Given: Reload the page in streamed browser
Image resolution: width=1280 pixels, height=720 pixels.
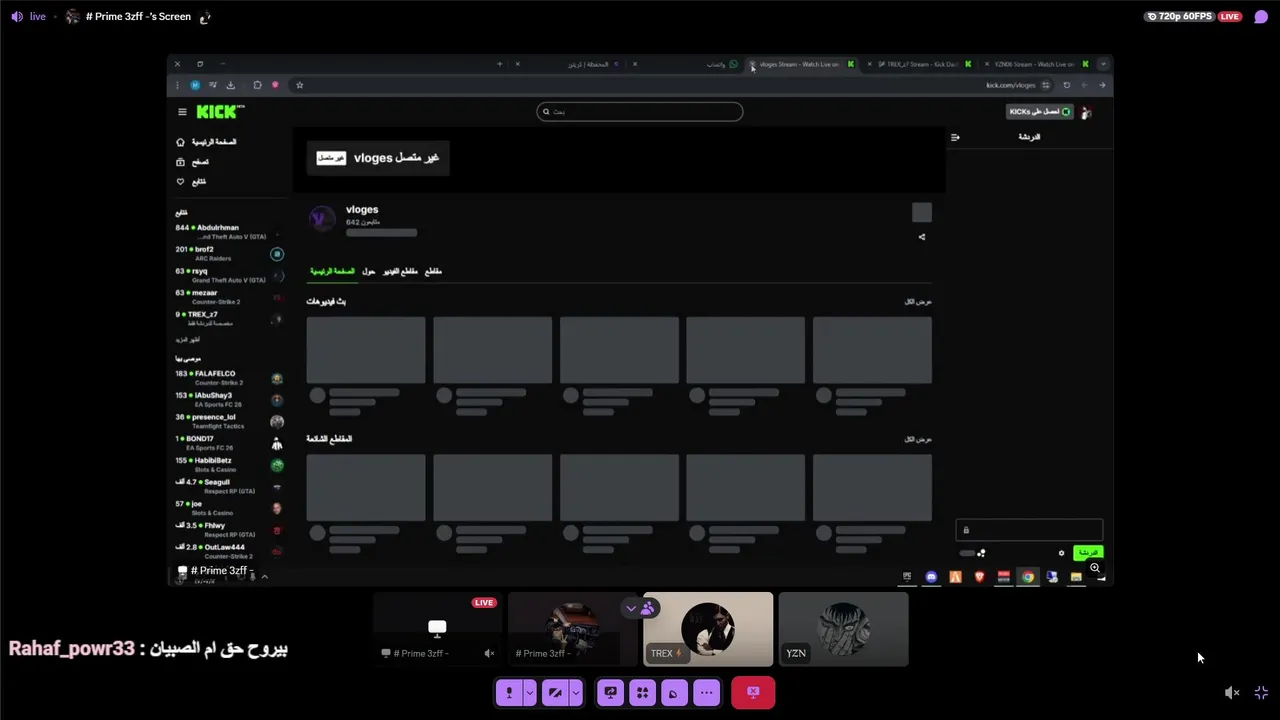Looking at the screenshot, I should click(1067, 85).
